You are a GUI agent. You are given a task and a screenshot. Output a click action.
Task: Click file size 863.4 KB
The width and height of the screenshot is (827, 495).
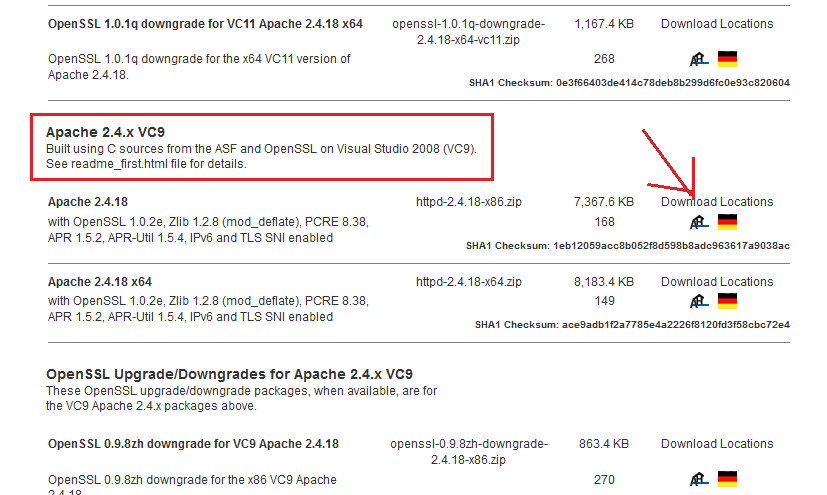tap(604, 444)
